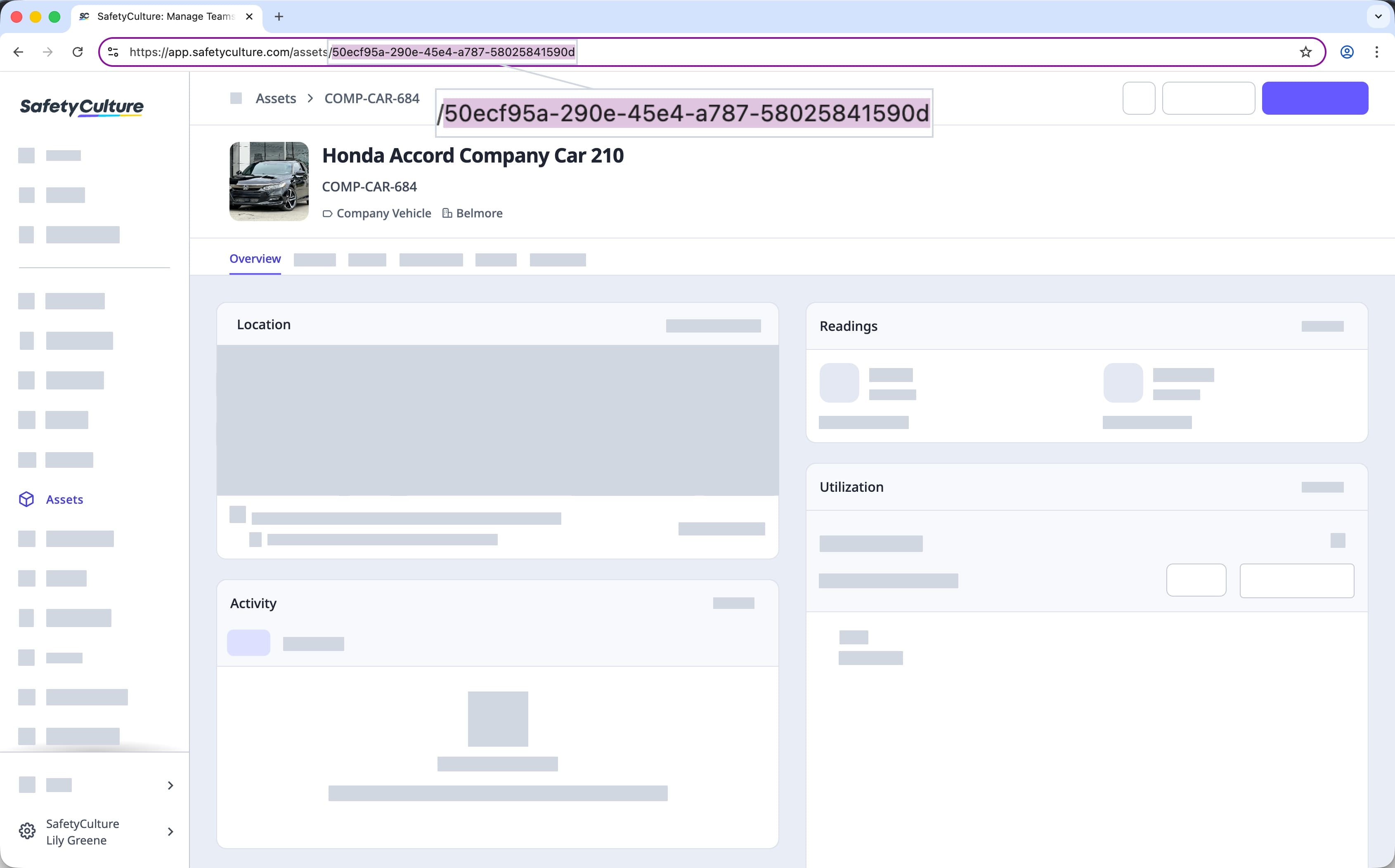Reload the current page

tap(78, 52)
